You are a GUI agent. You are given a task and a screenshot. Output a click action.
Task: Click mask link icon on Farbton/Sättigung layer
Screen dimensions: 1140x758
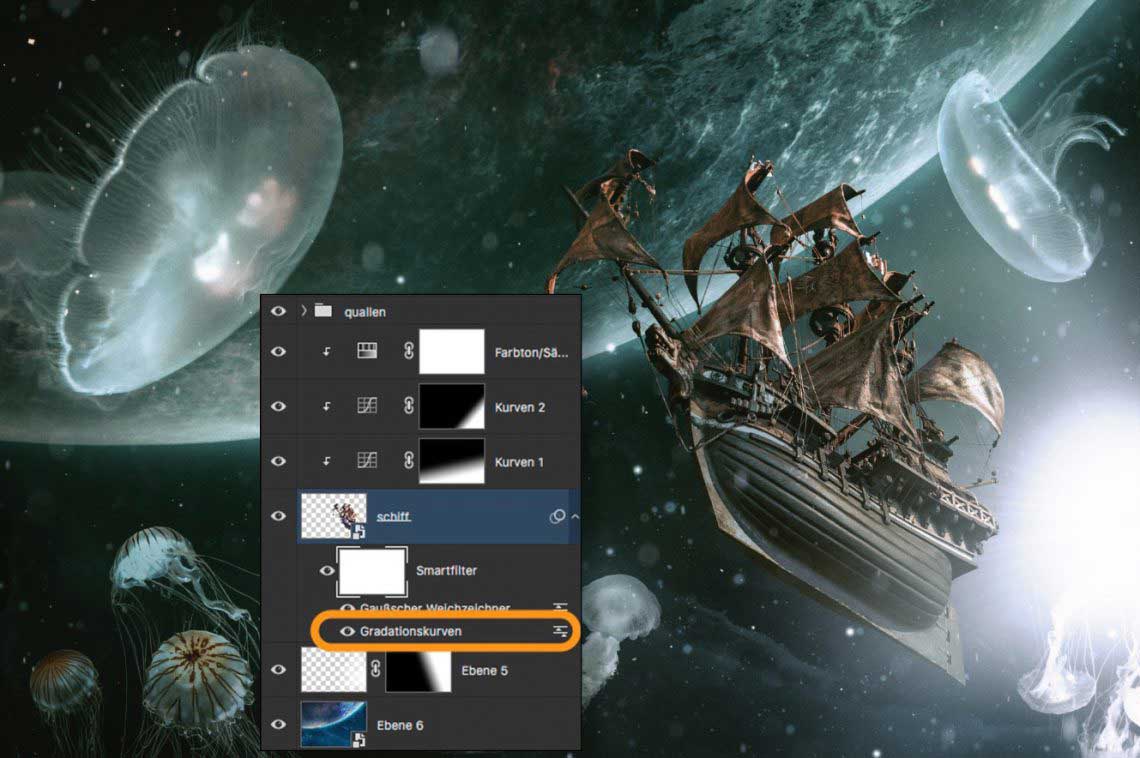409,351
